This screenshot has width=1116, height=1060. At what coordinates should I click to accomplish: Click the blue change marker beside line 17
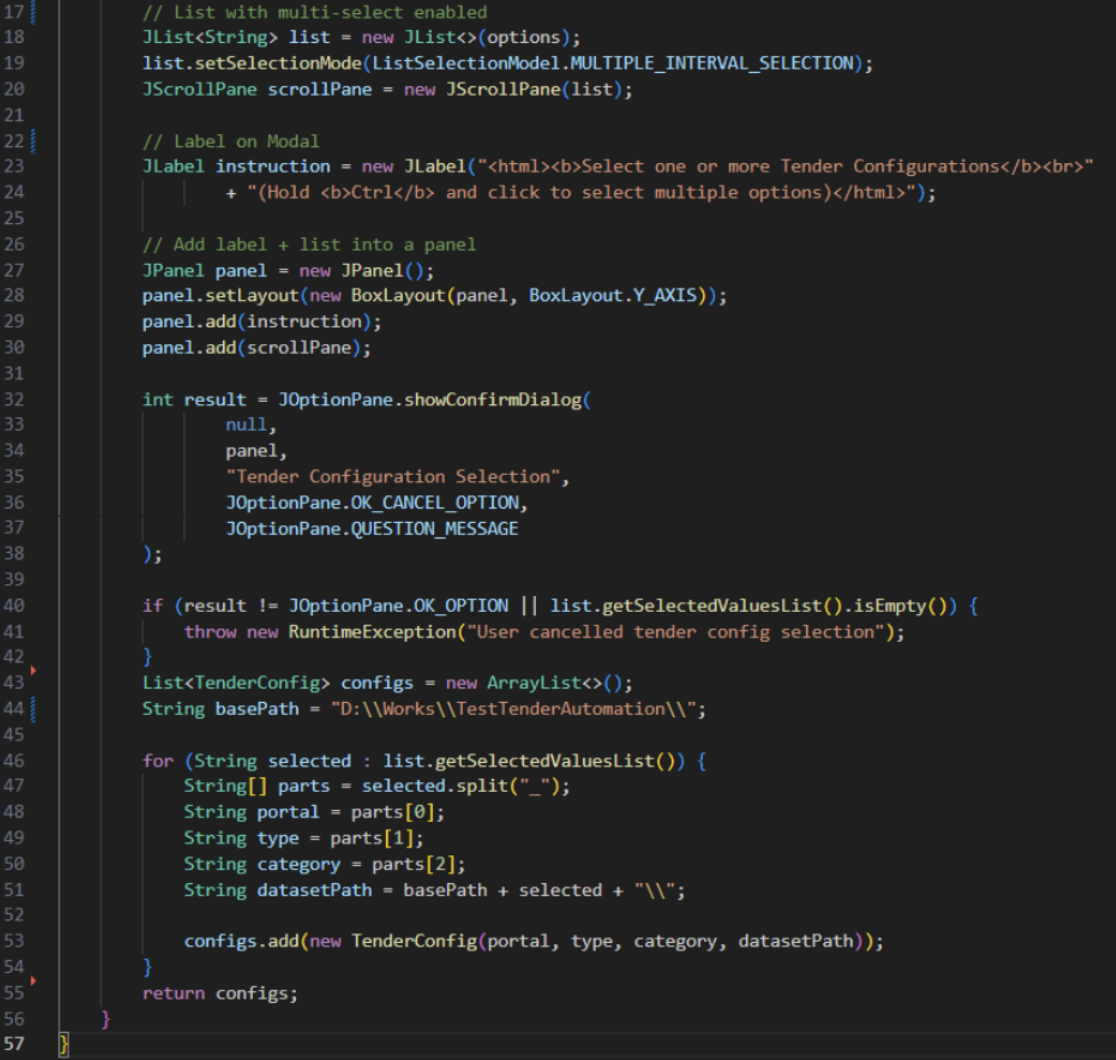[x=33, y=12]
